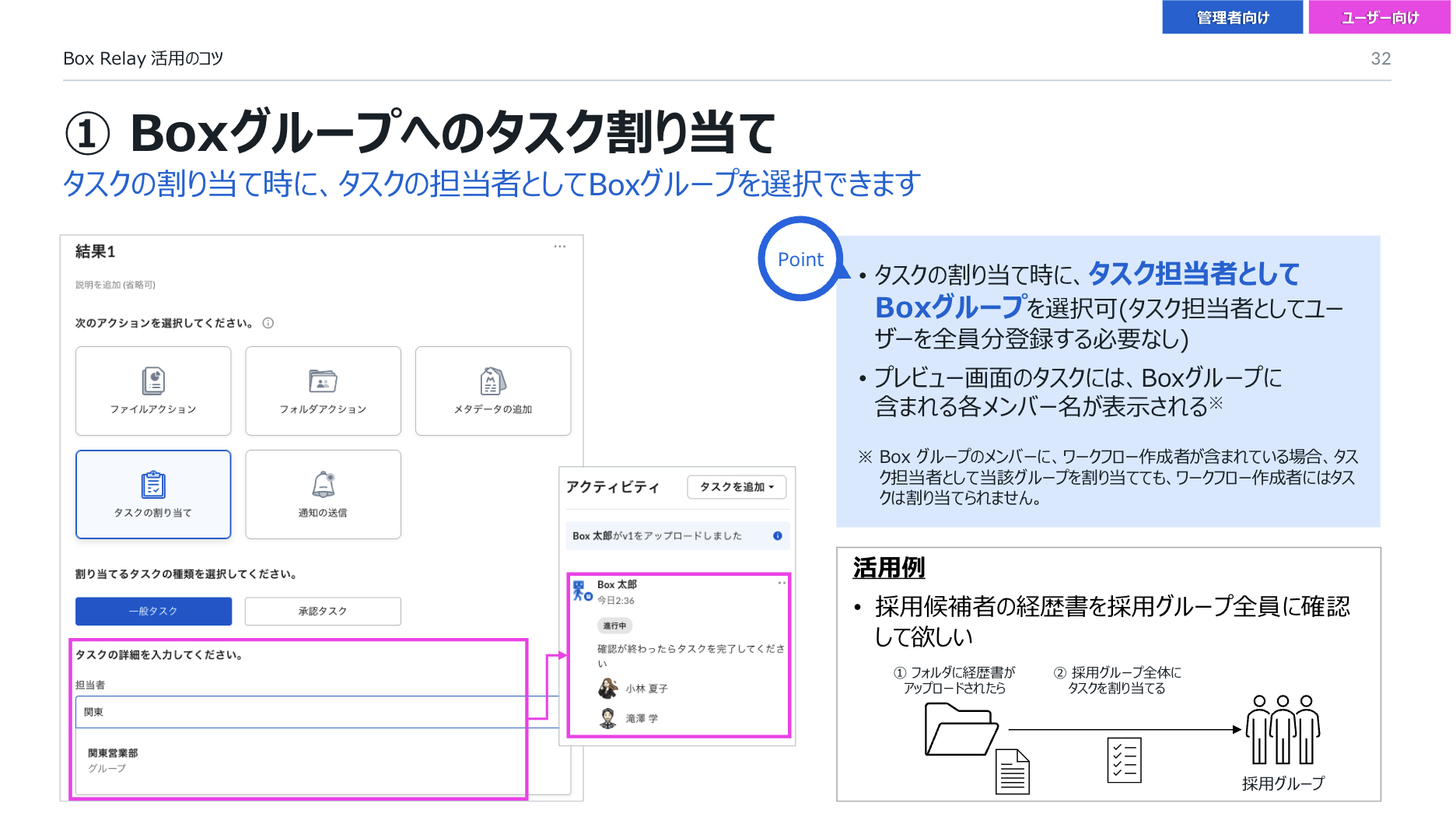The image size is (1456, 817).
Task: Click 滝澤 学's avatar
Action: tap(608, 718)
